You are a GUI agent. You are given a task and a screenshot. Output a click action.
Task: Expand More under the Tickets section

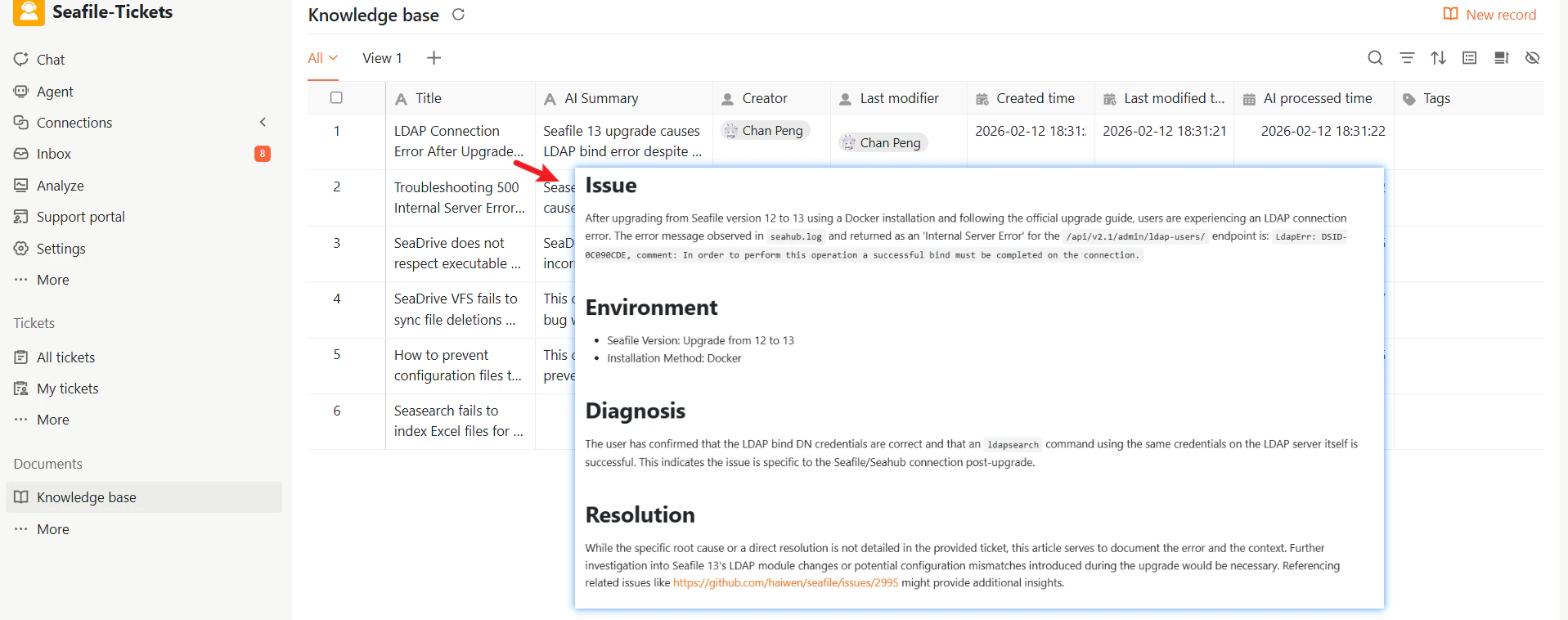pos(52,420)
